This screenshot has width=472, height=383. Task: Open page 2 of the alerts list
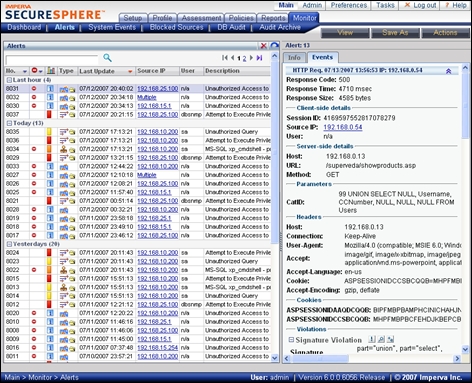click(244, 58)
